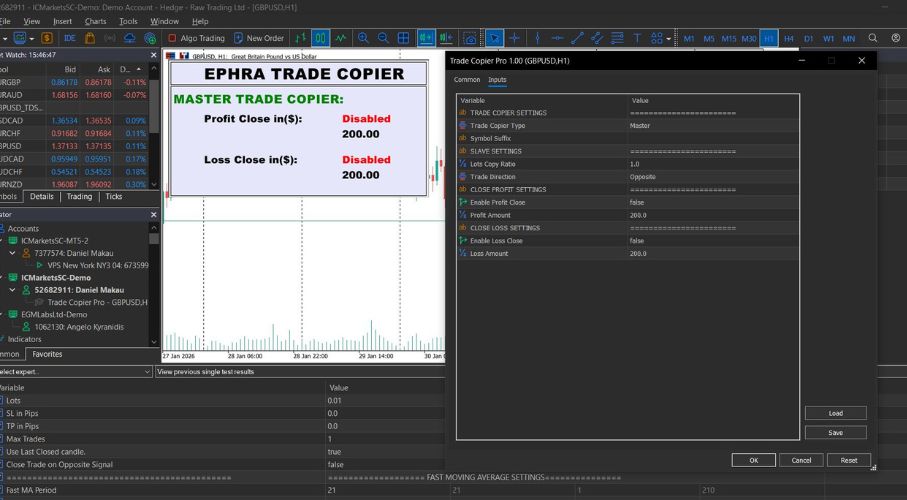This screenshot has height=500, width=907.
Task: Open the Window menu
Action: pos(164,21)
